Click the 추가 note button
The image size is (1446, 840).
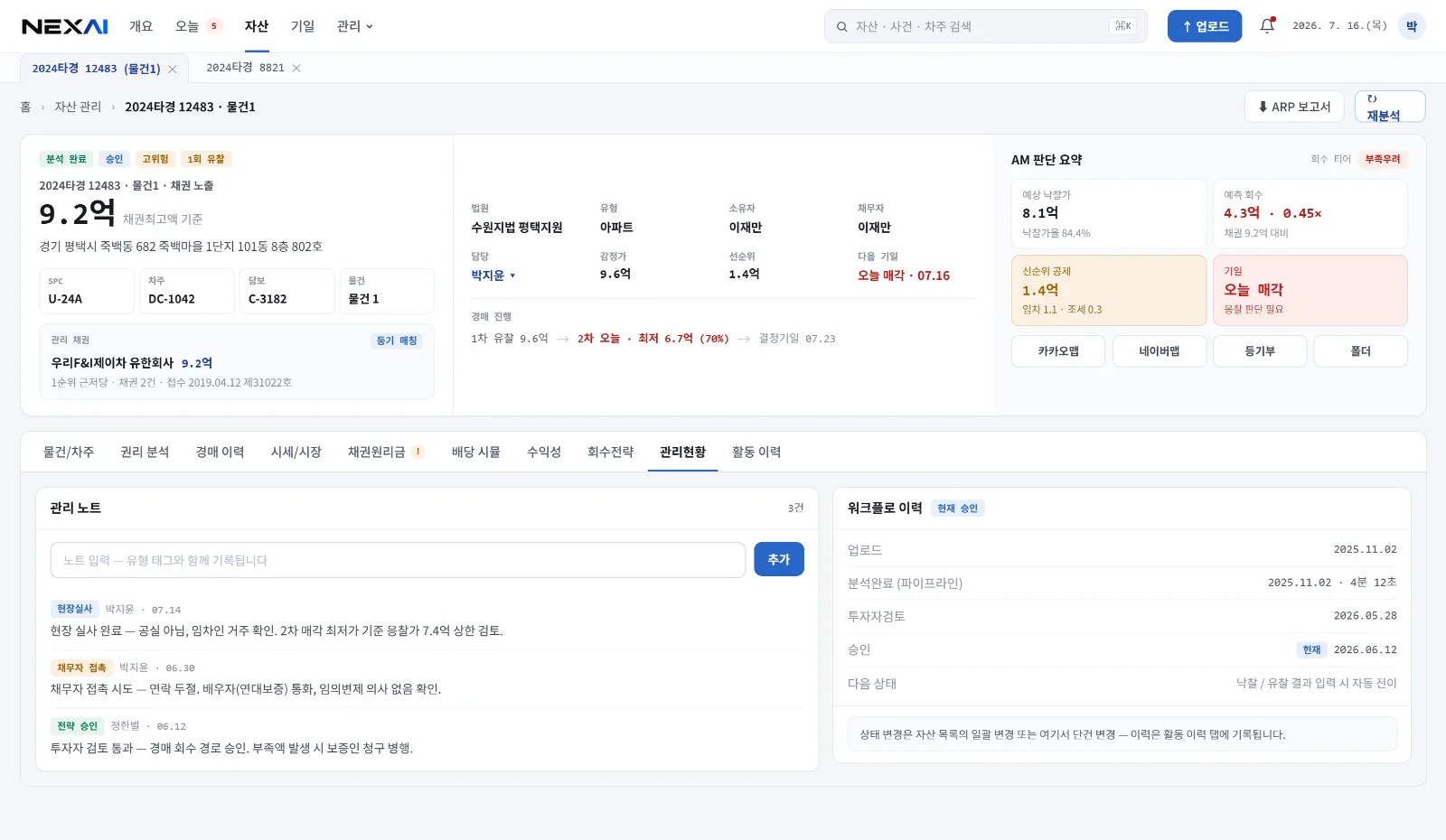pyautogui.click(x=779, y=560)
